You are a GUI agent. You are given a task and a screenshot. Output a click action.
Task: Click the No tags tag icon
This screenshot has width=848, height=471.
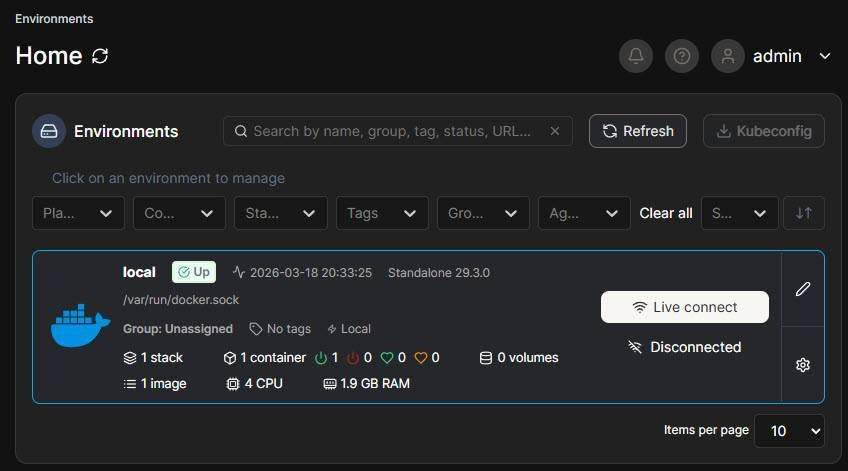click(x=255, y=329)
